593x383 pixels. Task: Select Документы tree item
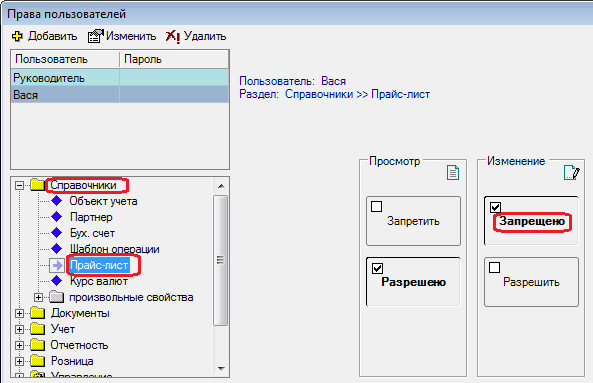point(80,313)
